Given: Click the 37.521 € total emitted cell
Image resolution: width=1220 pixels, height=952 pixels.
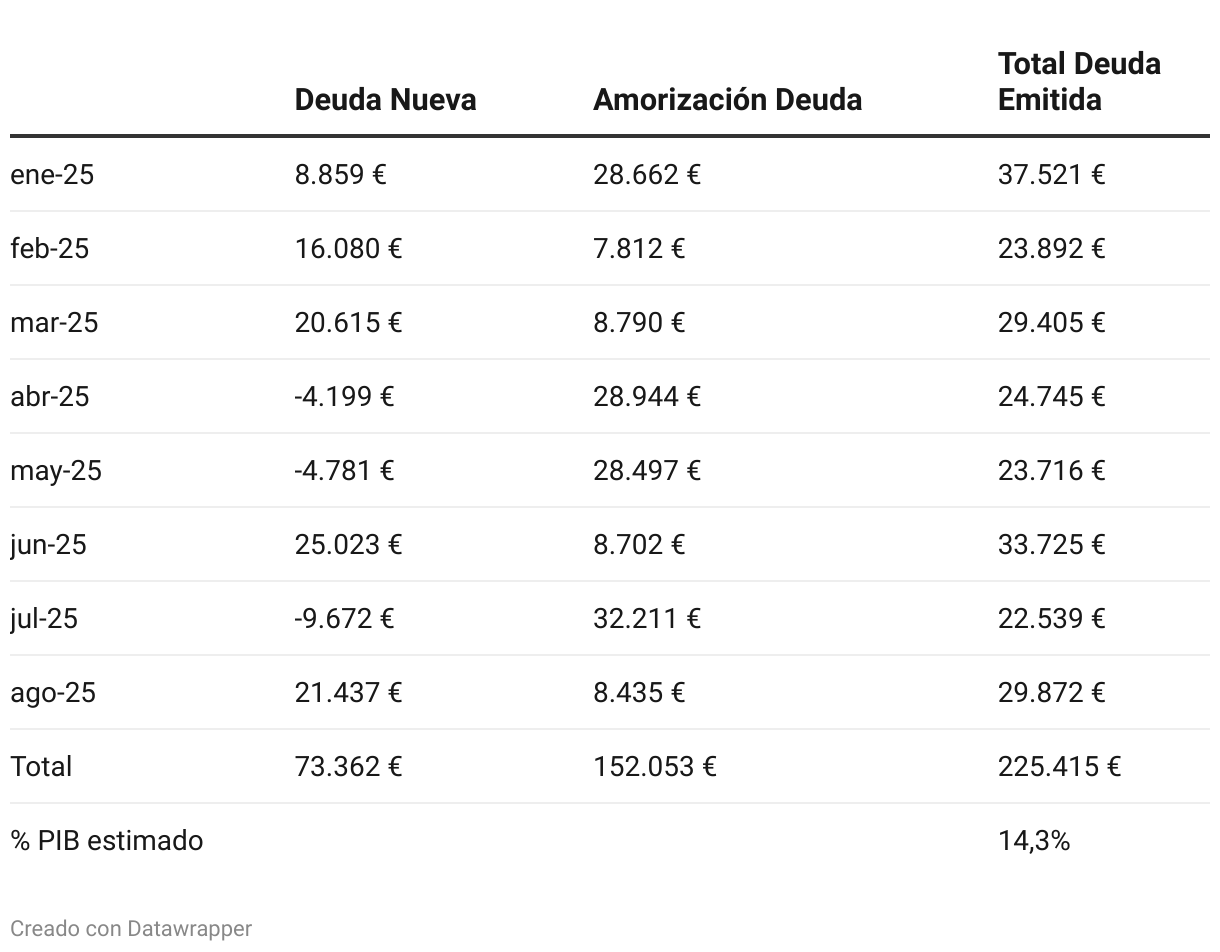Looking at the screenshot, I should click(x=1051, y=174).
